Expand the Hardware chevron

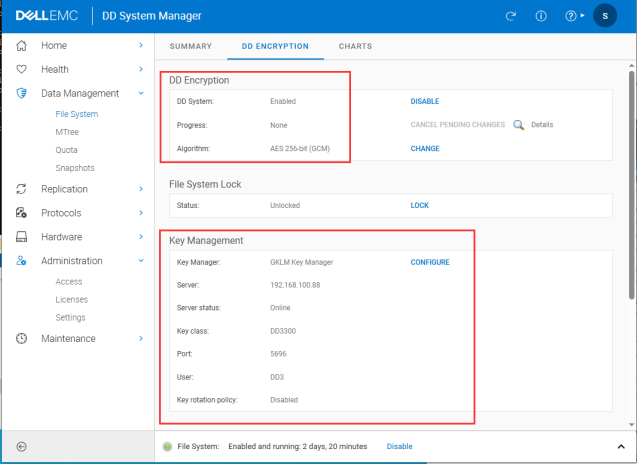141,237
